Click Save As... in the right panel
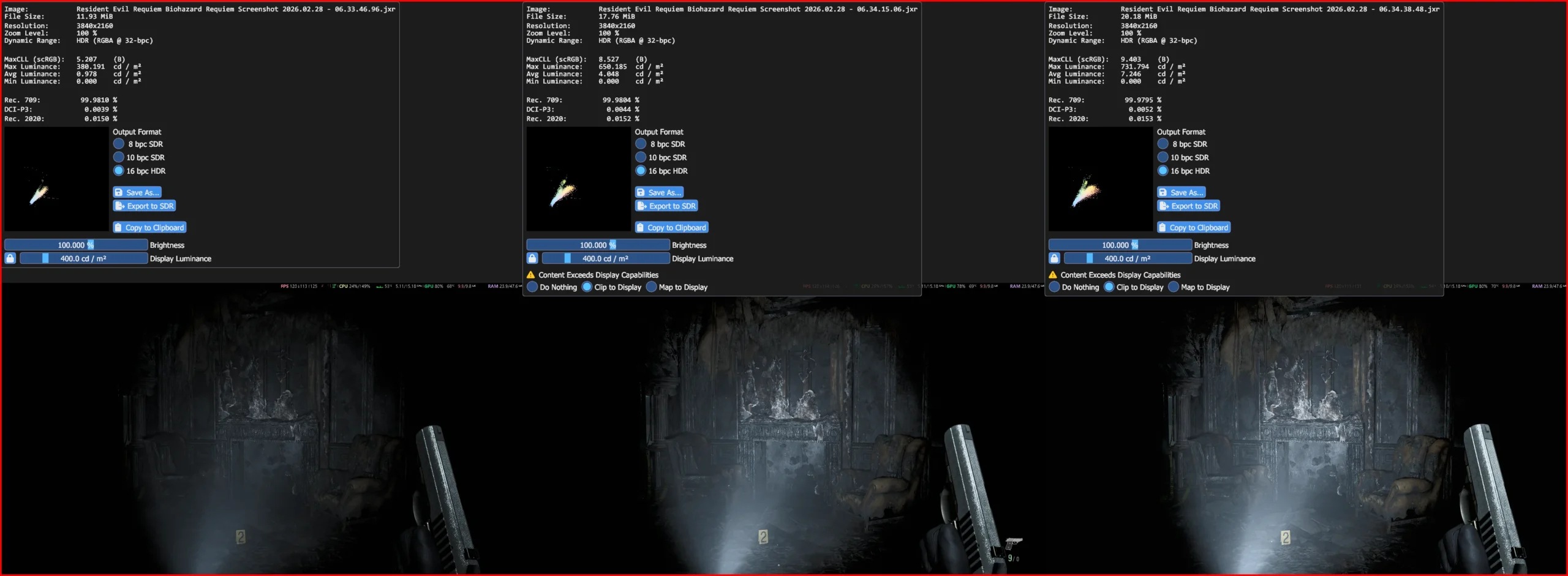 point(1181,192)
